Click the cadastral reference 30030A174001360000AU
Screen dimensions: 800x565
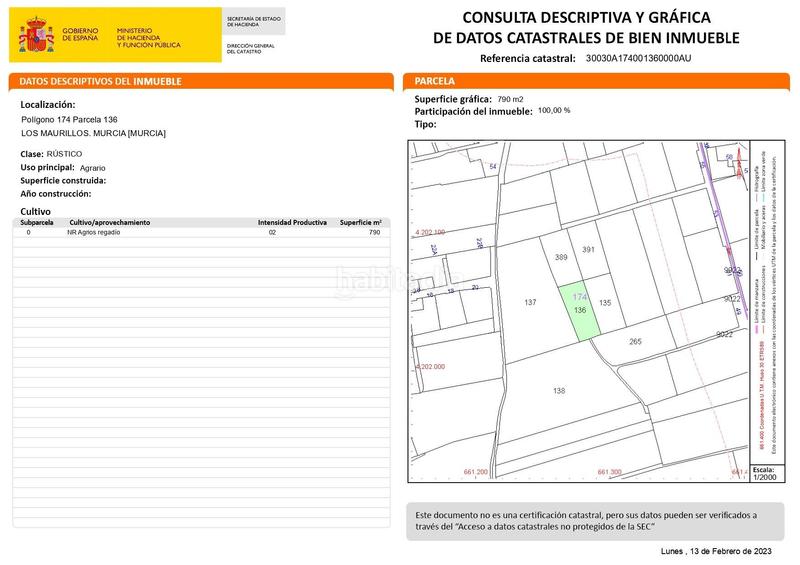pyautogui.click(x=638, y=59)
